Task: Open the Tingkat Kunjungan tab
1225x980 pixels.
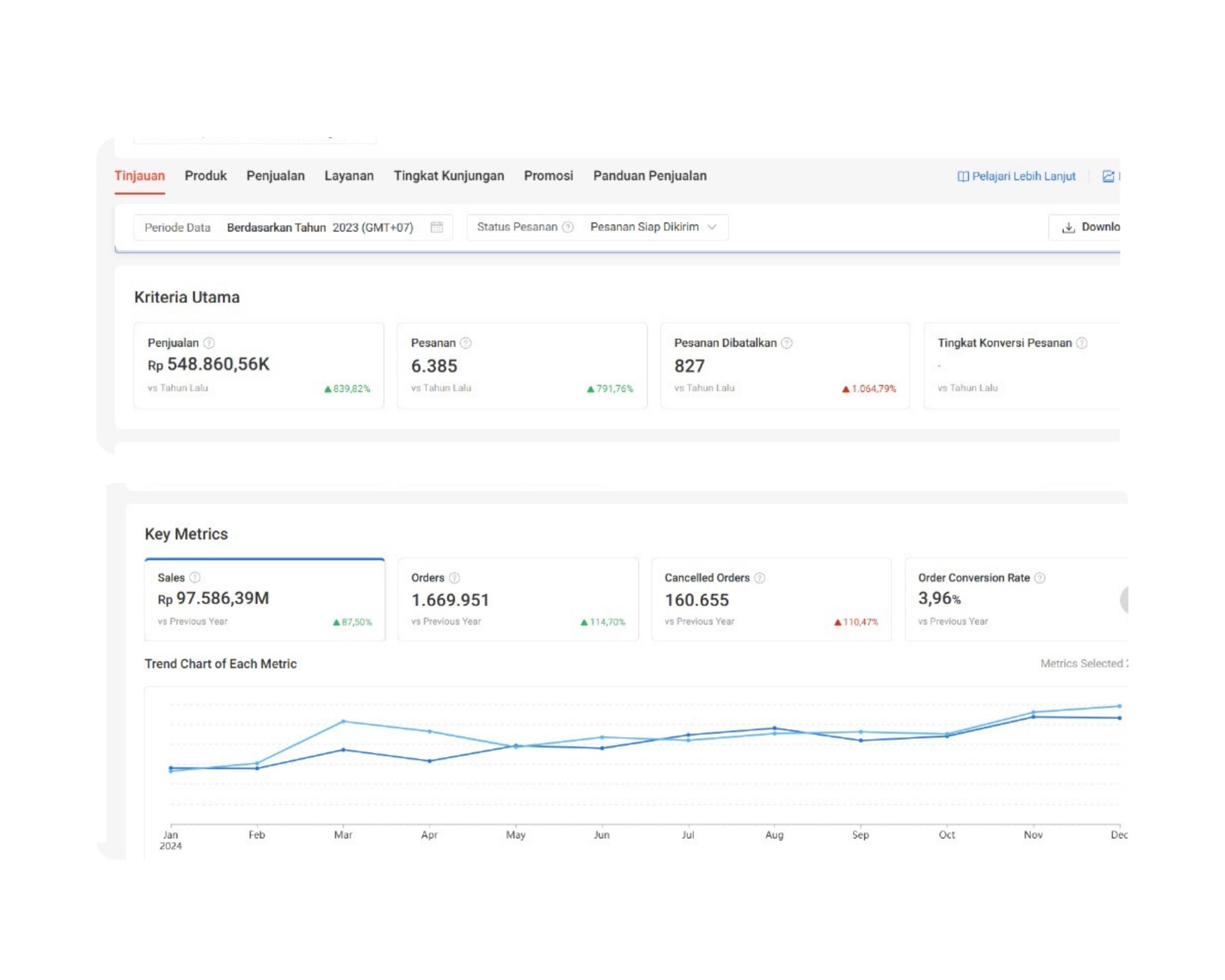Action: [x=449, y=176]
